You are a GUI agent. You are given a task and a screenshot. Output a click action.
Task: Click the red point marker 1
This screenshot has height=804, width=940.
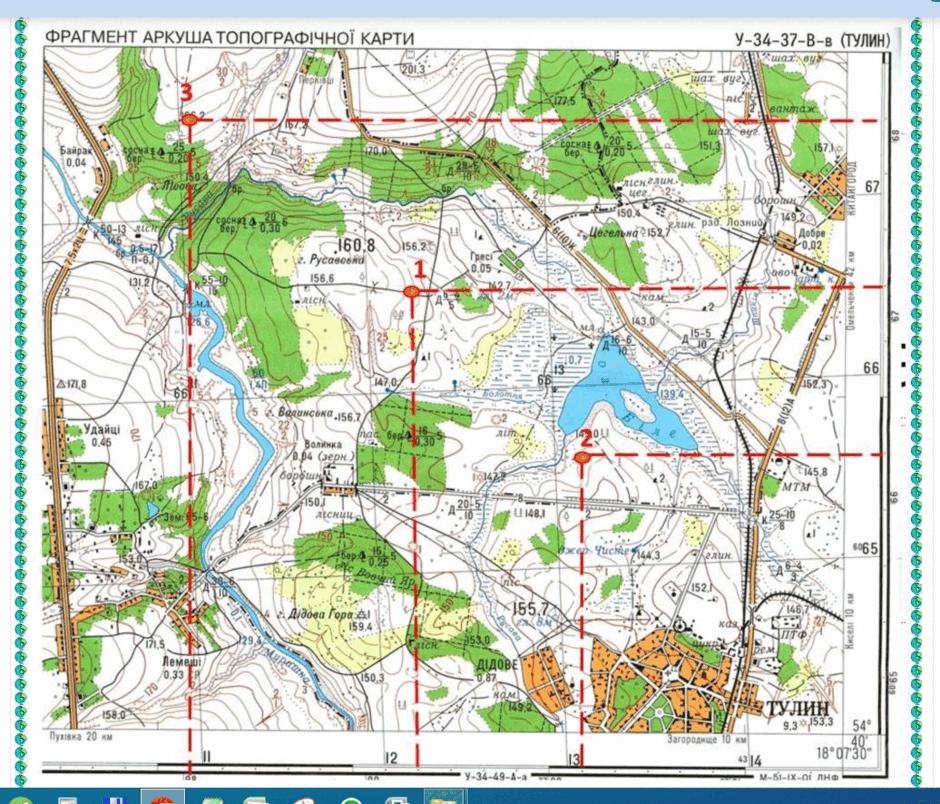(411, 291)
